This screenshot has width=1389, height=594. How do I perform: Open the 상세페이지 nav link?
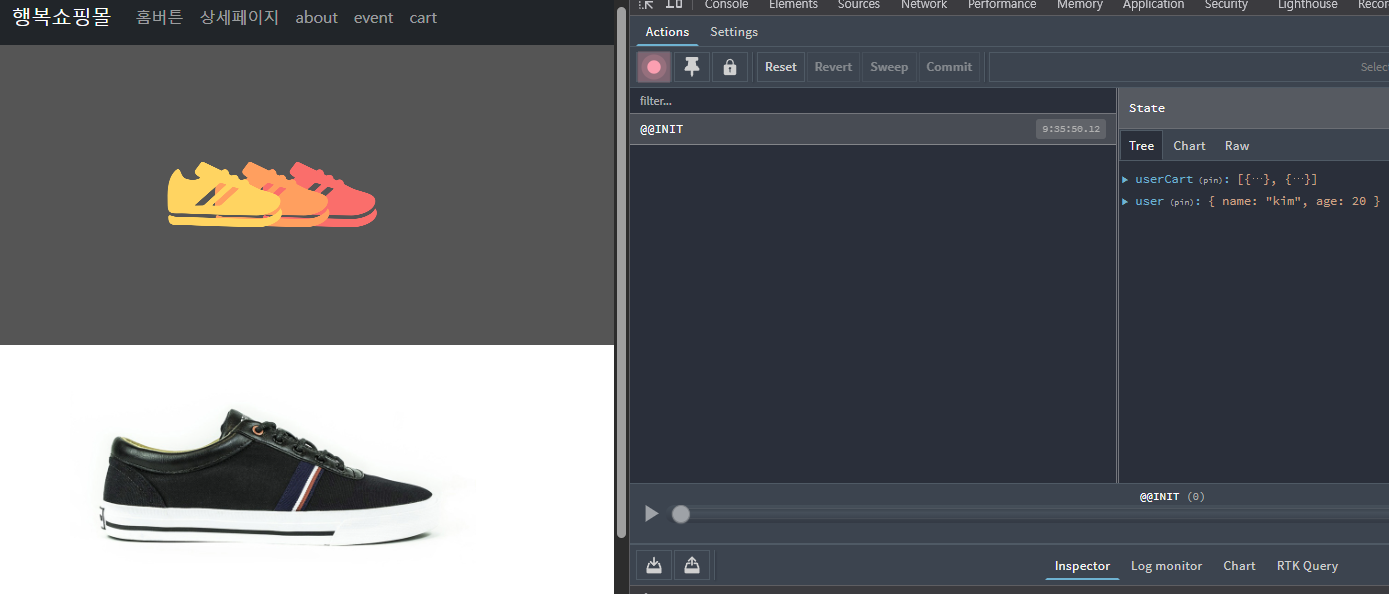(239, 17)
